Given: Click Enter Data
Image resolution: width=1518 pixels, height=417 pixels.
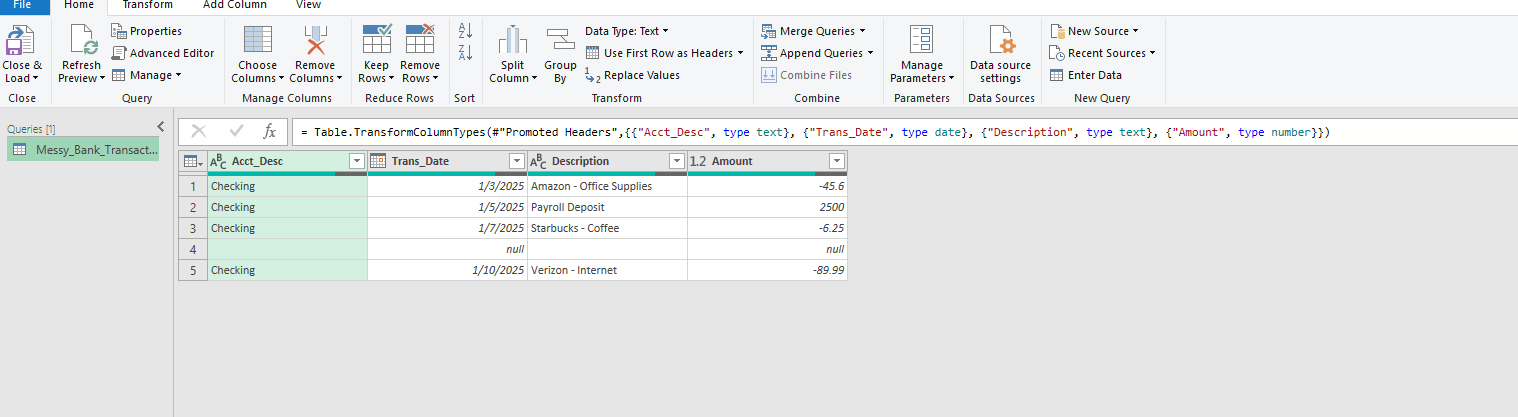Looking at the screenshot, I should coord(1085,75).
